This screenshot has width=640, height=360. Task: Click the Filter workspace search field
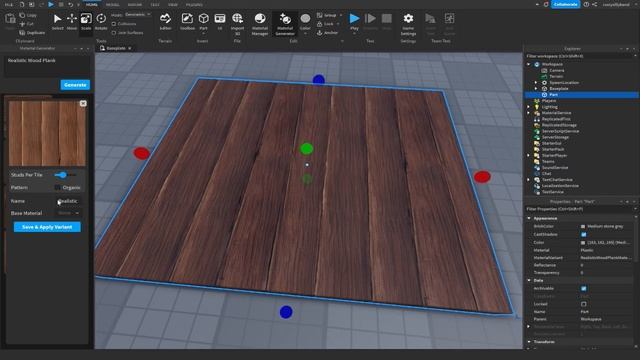tap(580, 56)
